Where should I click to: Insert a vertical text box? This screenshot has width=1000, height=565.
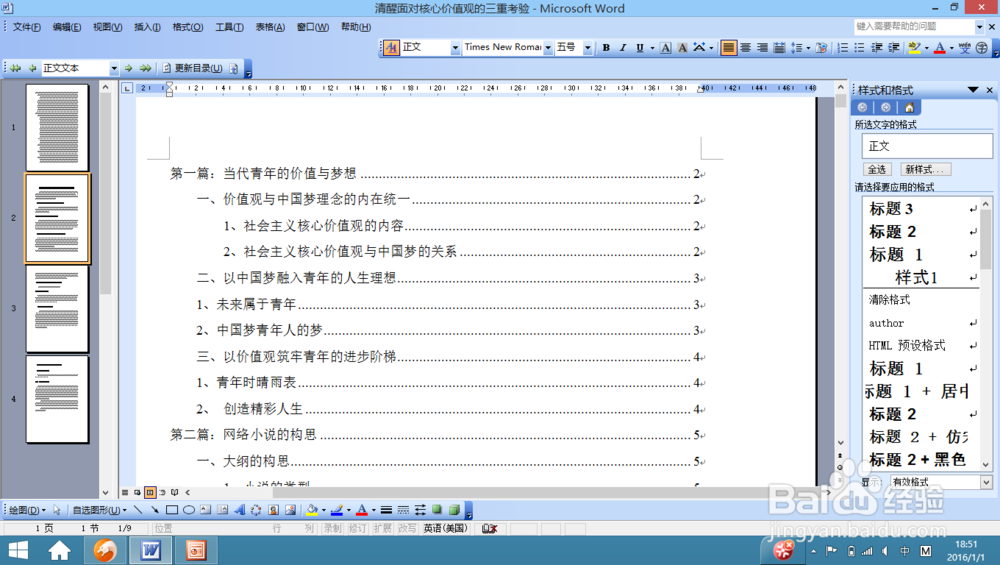223,510
